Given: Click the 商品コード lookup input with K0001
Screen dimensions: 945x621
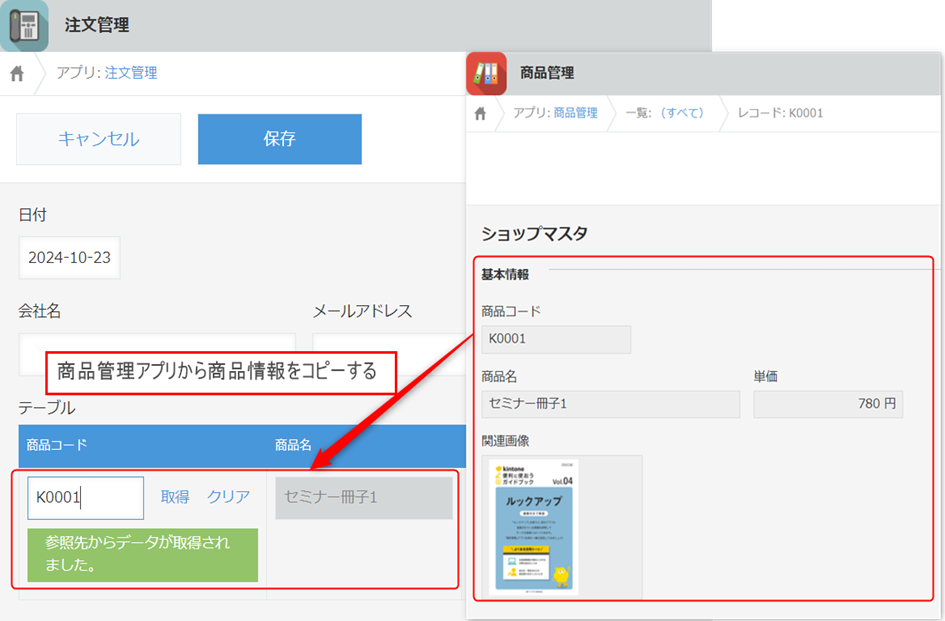Looking at the screenshot, I should point(85,498).
